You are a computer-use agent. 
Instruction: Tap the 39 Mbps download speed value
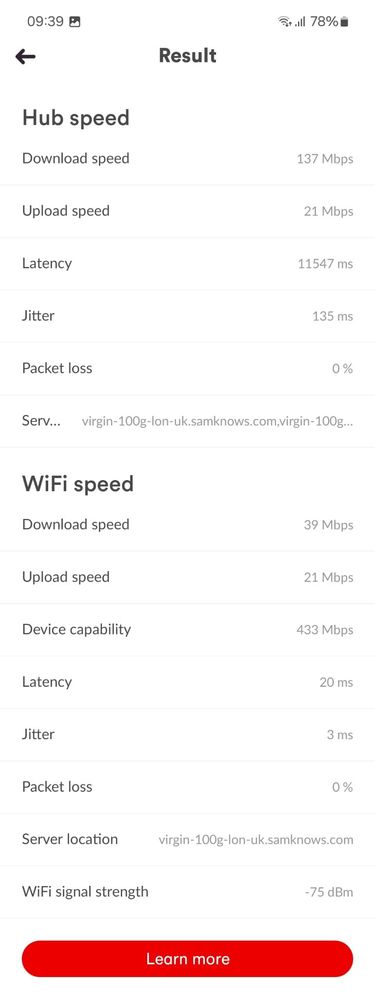click(x=329, y=525)
